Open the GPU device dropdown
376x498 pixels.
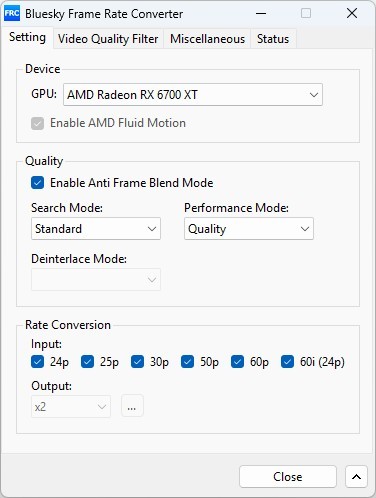pyautogui.click(x=193, y=95)
